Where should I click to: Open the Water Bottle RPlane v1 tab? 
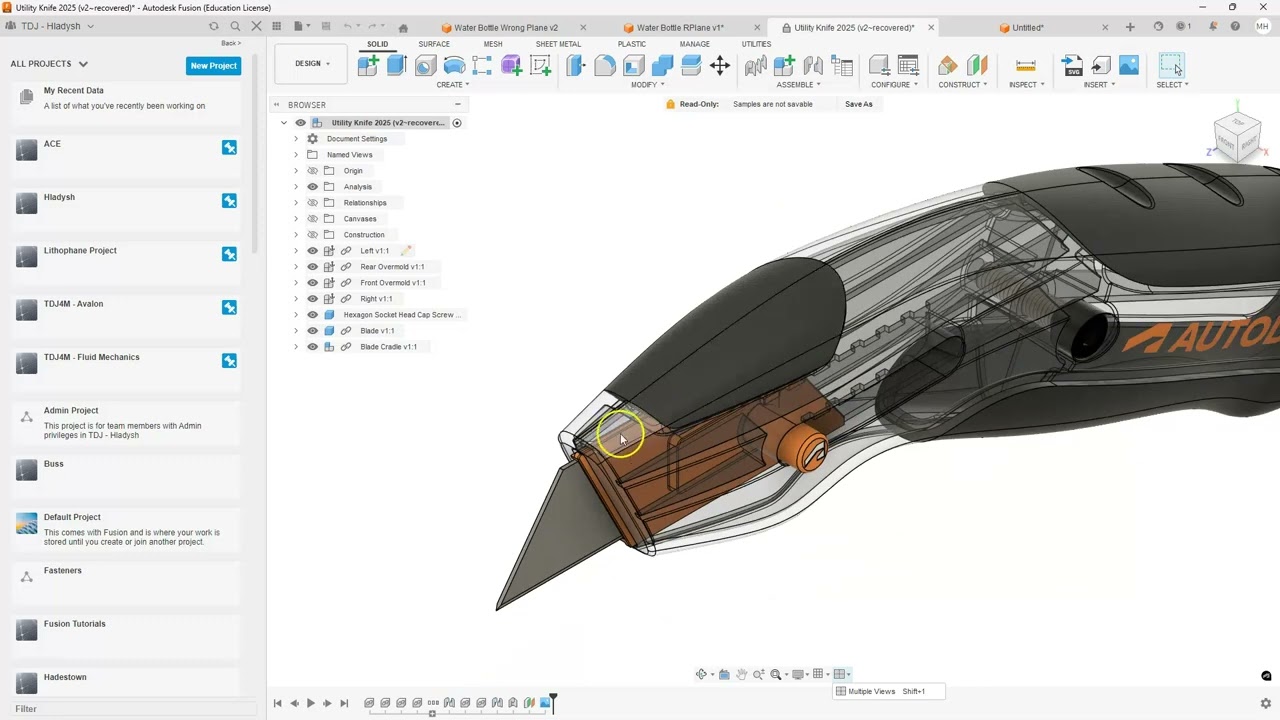(680, 28)
